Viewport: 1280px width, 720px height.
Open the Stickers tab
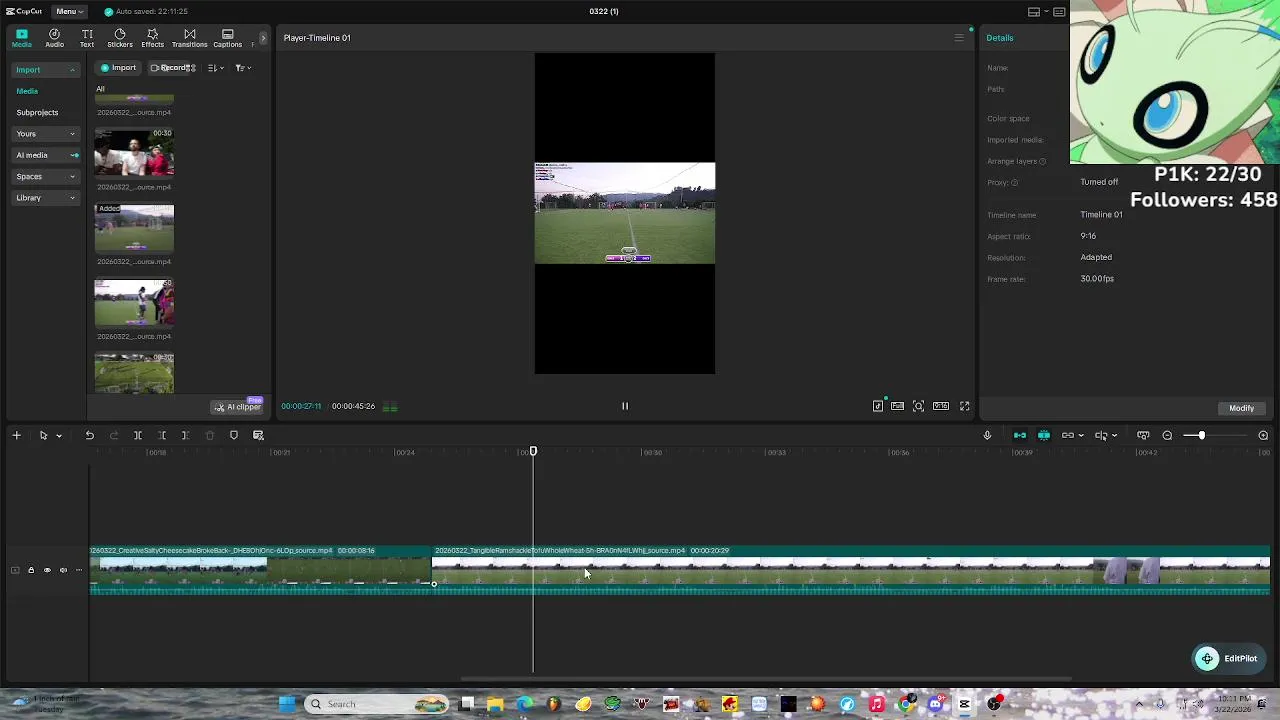click(120, 38)
